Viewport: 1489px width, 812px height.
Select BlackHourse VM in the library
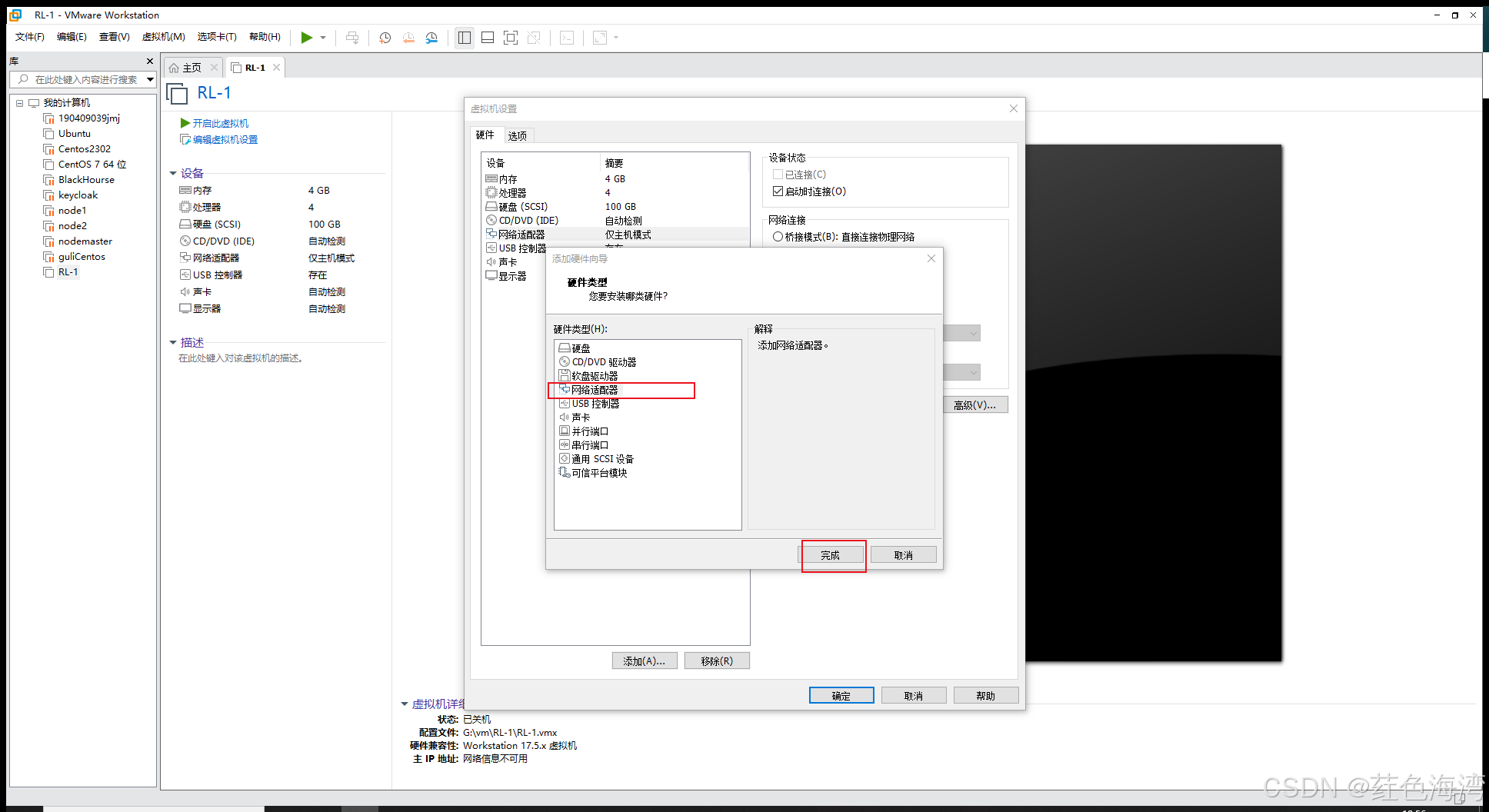[x=86, y=180]
